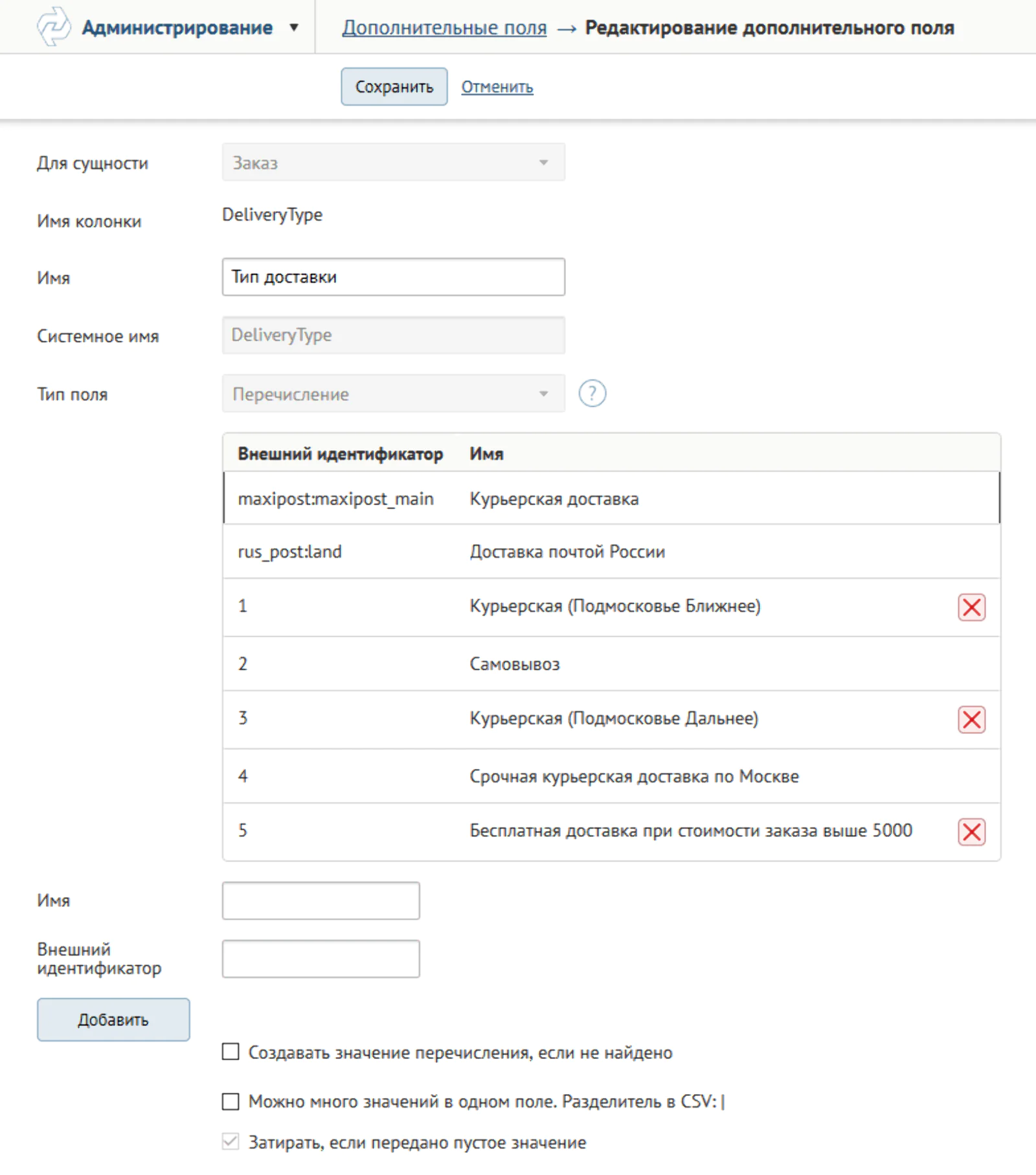Click the Самовывоз row

click(611, 664)
